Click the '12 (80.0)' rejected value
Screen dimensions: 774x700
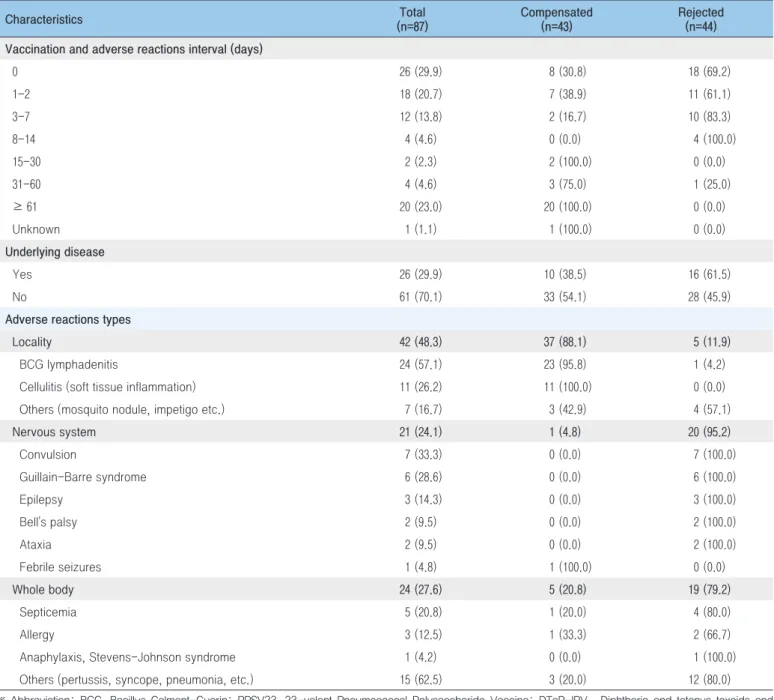click(x=709, y=680)
